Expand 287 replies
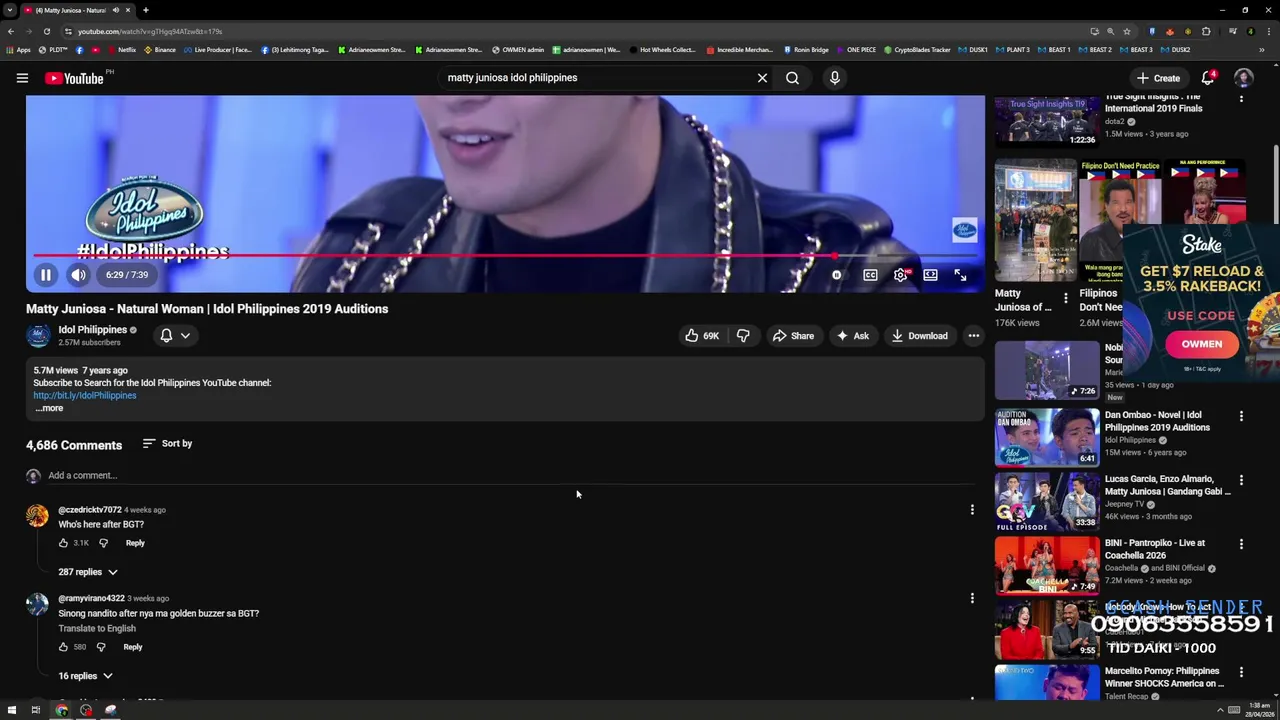Screen dimensions: 1280x720 (x=88, y=572)
